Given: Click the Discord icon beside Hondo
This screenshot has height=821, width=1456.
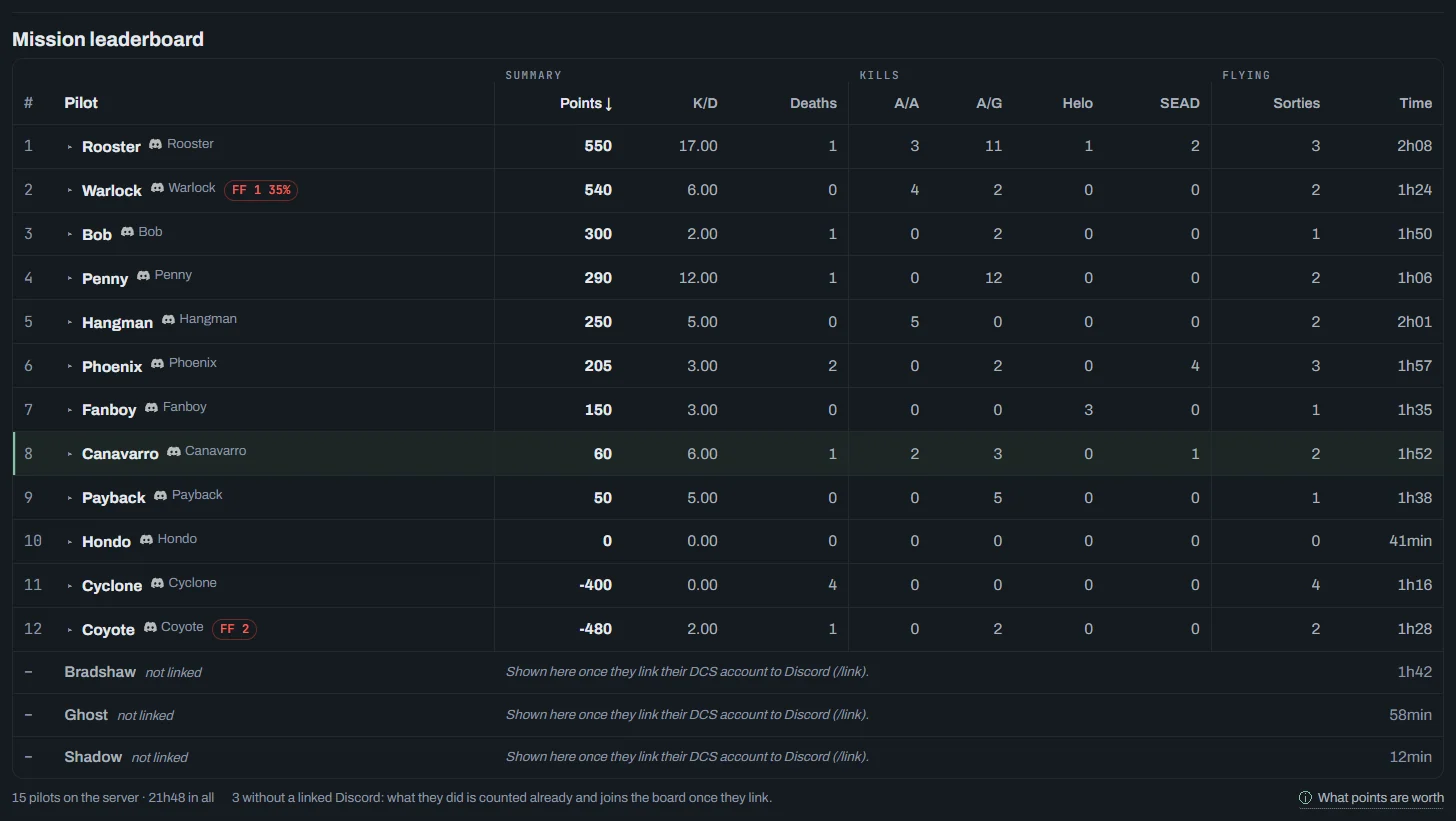Looking at the screenshot, I should coord(146,539).
